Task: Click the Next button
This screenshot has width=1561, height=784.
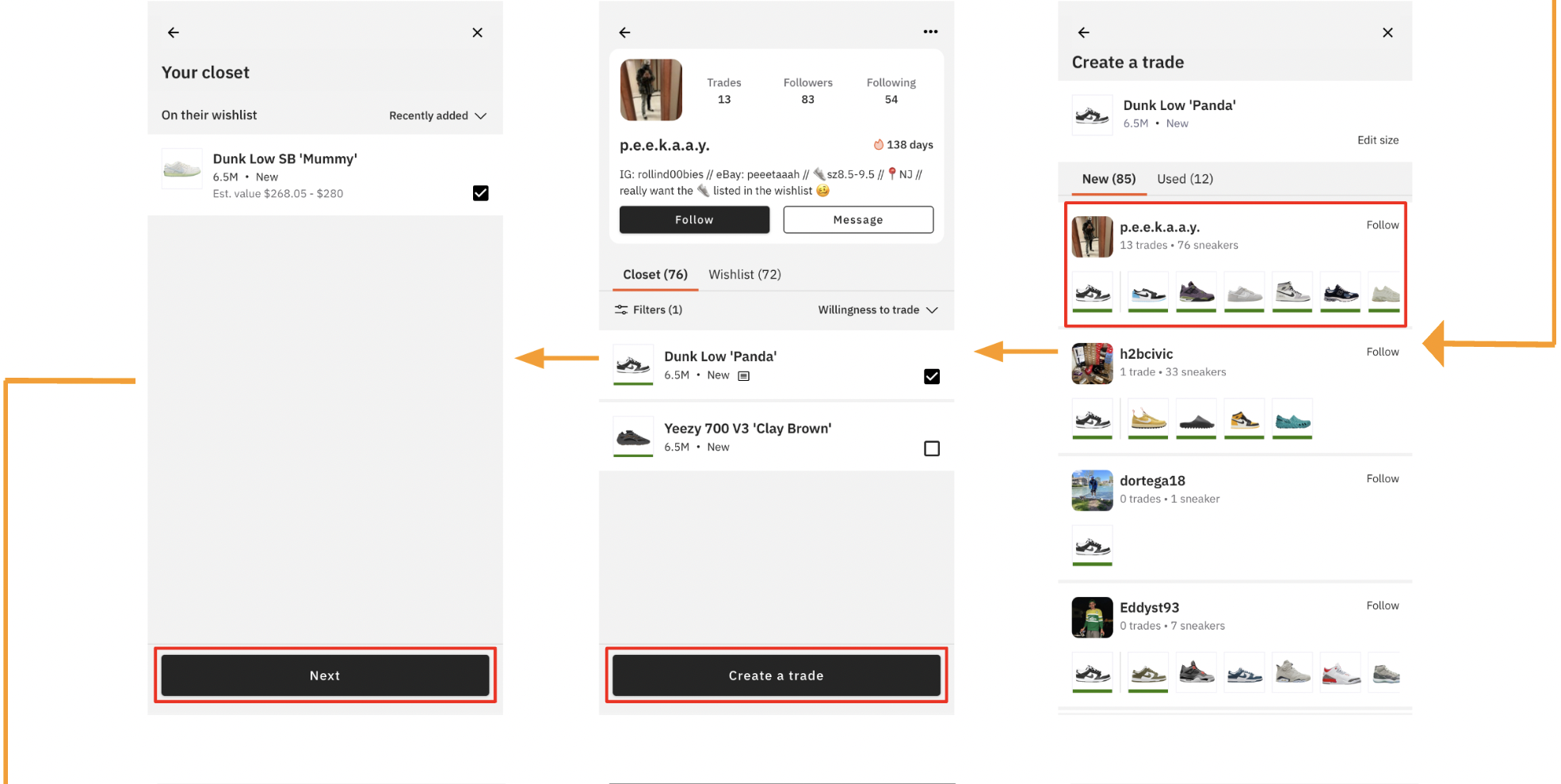Action: click(325, 676)
